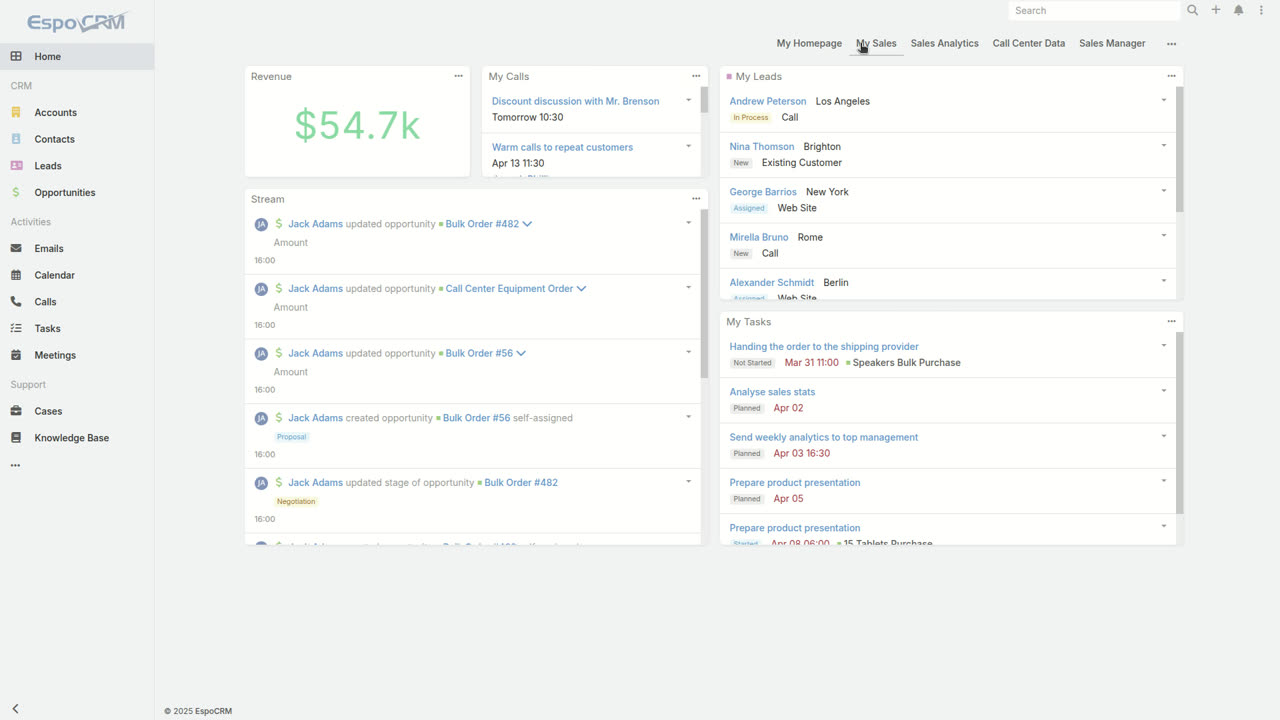Viewport: 1280px width, 720px height.
Task: Click the My Calls dashlet scrollbar
Action: pos(705,100)
